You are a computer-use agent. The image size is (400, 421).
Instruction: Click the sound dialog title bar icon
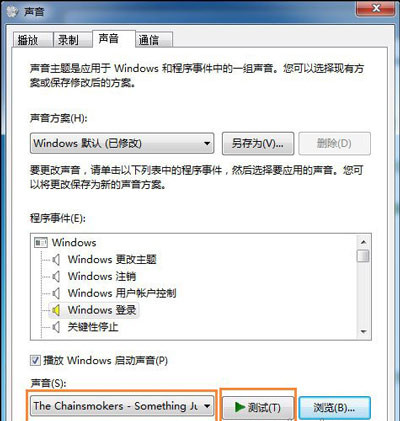[x=13, y=12]
